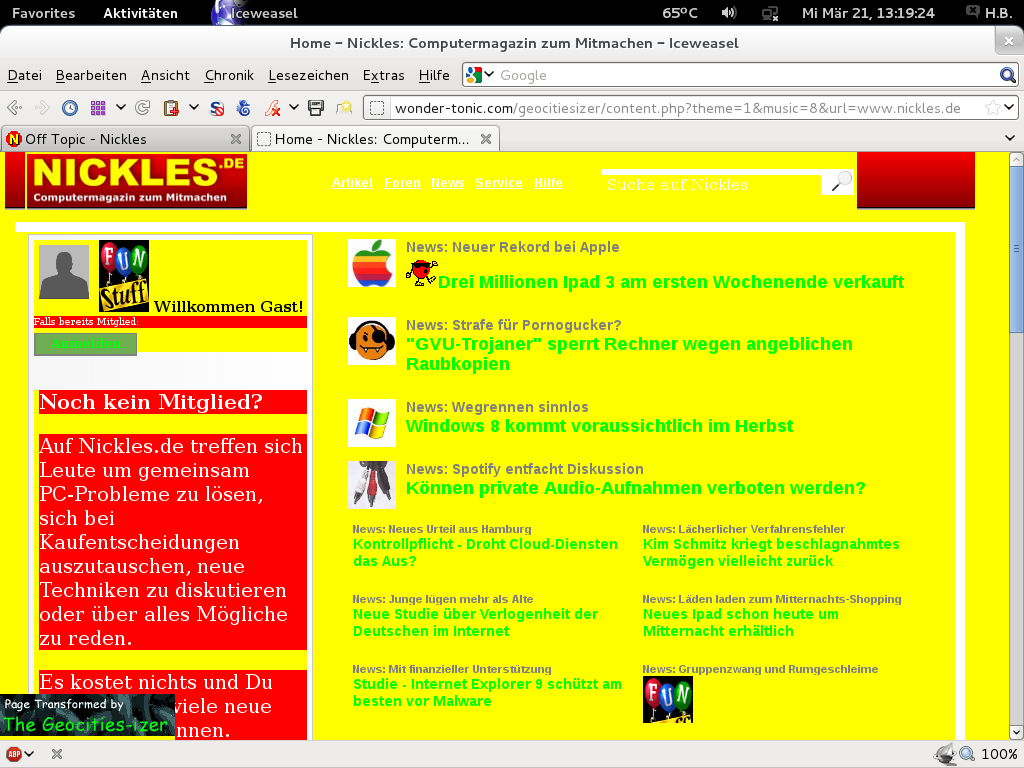Open the Bearbeiten menu
Viewport: 1024px width, 768px height.
[x=91, y=75]
